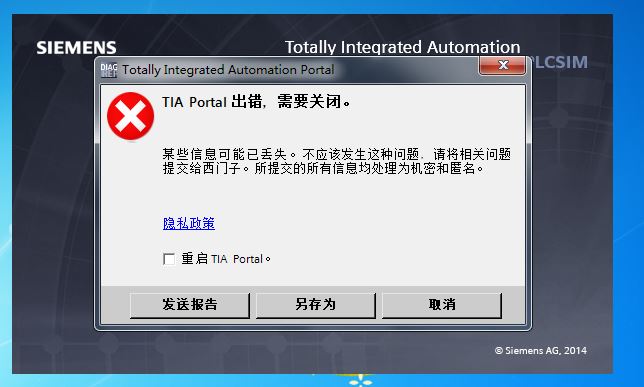
Task: Open the 隐私政策 link
Action: pos(189,223)
